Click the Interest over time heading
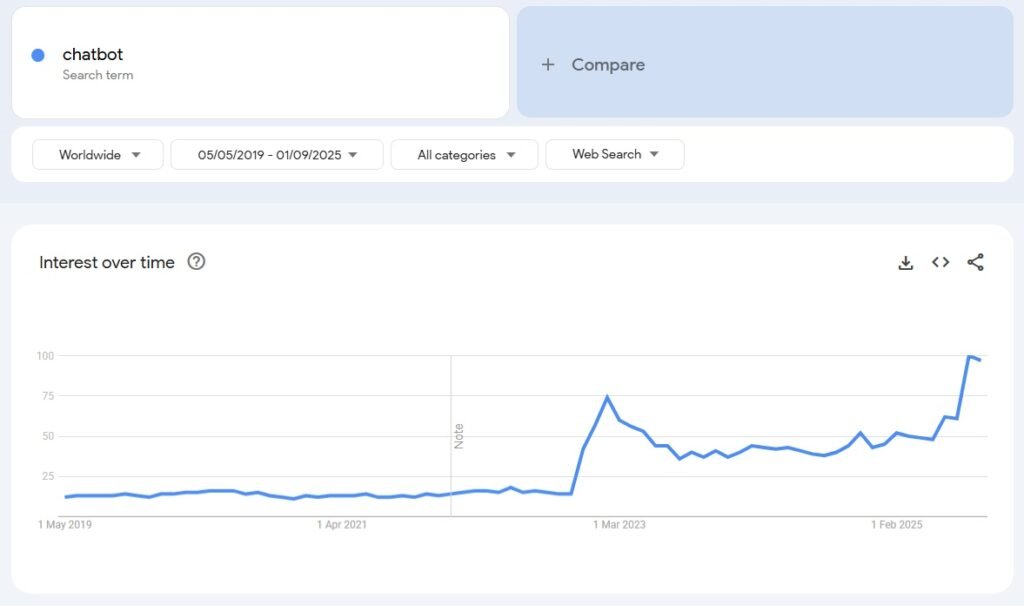1024x606 pixels. 107,263
